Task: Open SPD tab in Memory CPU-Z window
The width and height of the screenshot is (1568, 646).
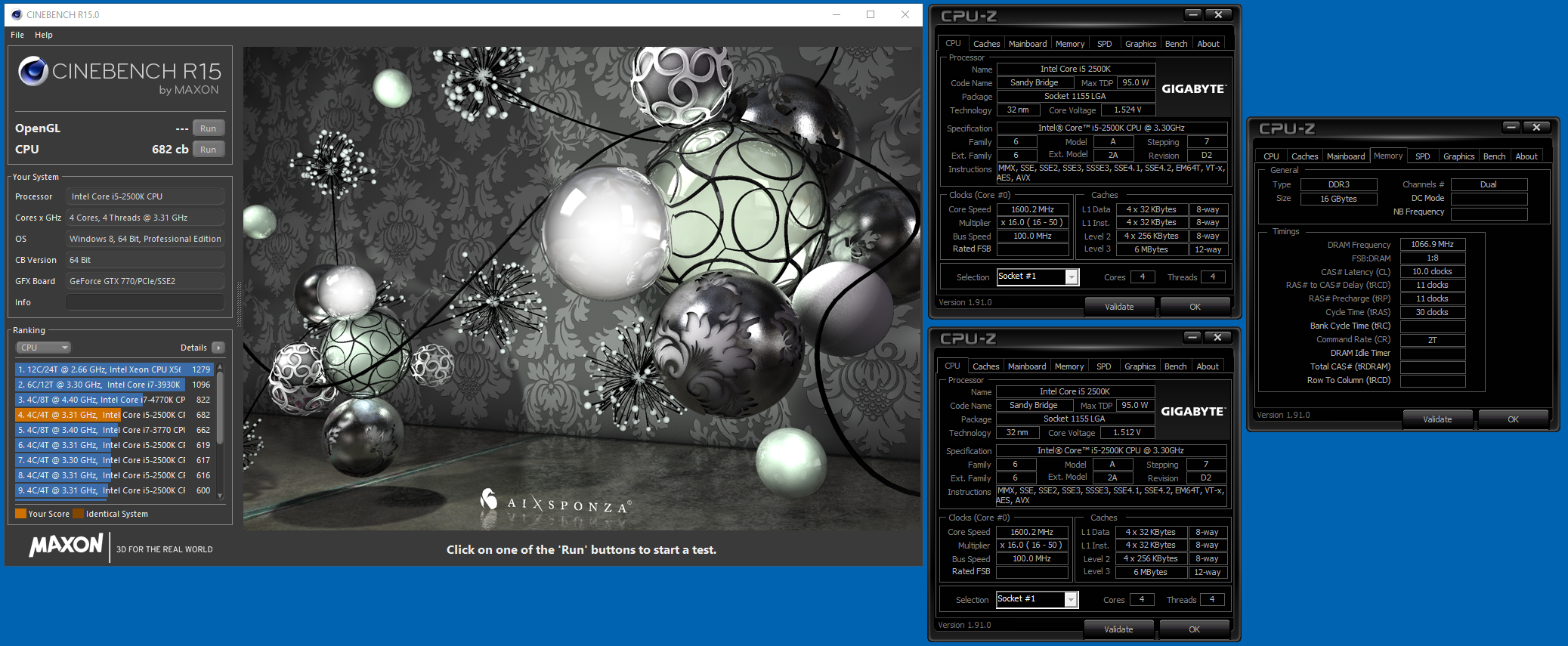Action: [x=1423, y=156]
